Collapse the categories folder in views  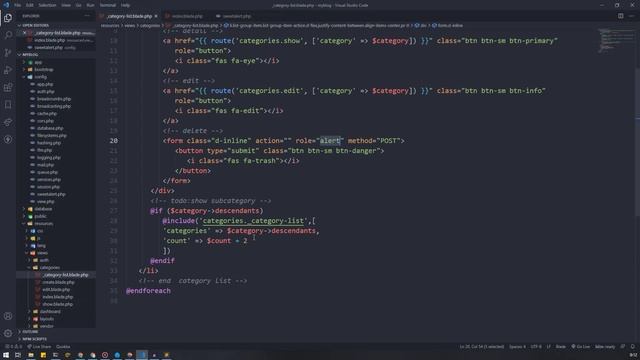[49, 268]
